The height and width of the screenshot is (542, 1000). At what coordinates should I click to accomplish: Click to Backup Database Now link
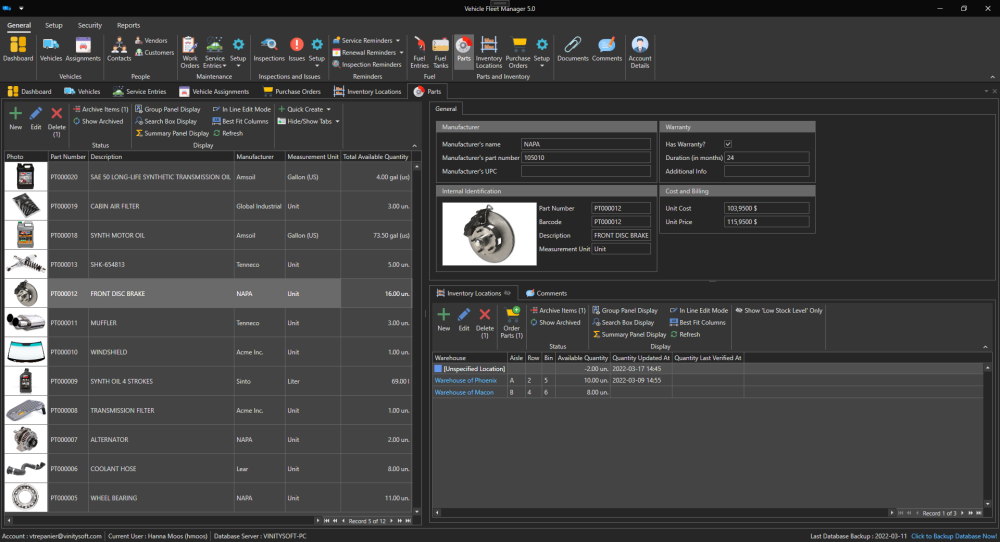[x=953, y=536]
